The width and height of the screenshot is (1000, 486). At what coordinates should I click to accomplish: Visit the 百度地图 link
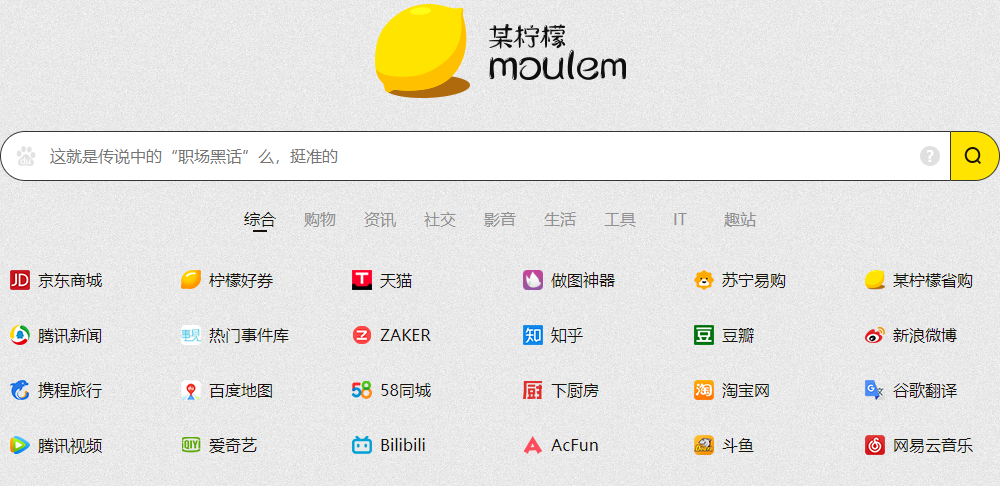(241, 390)
